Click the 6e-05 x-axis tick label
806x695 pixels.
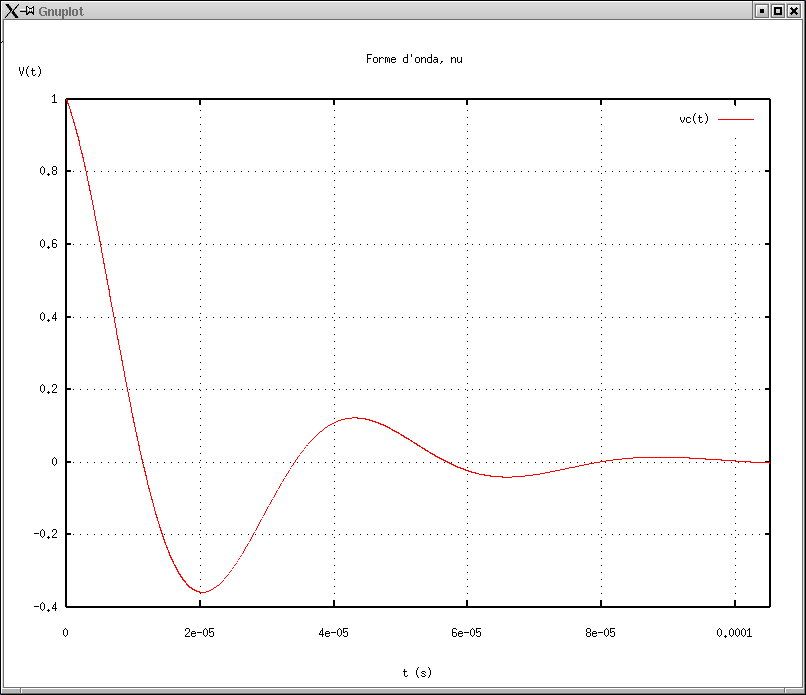tap(467, 633)
